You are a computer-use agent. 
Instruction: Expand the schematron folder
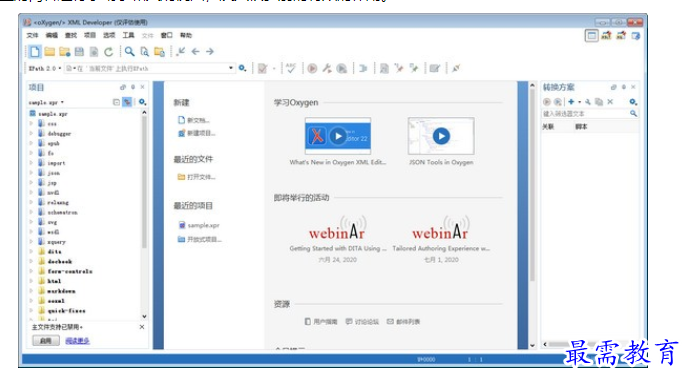coord(31,212)
